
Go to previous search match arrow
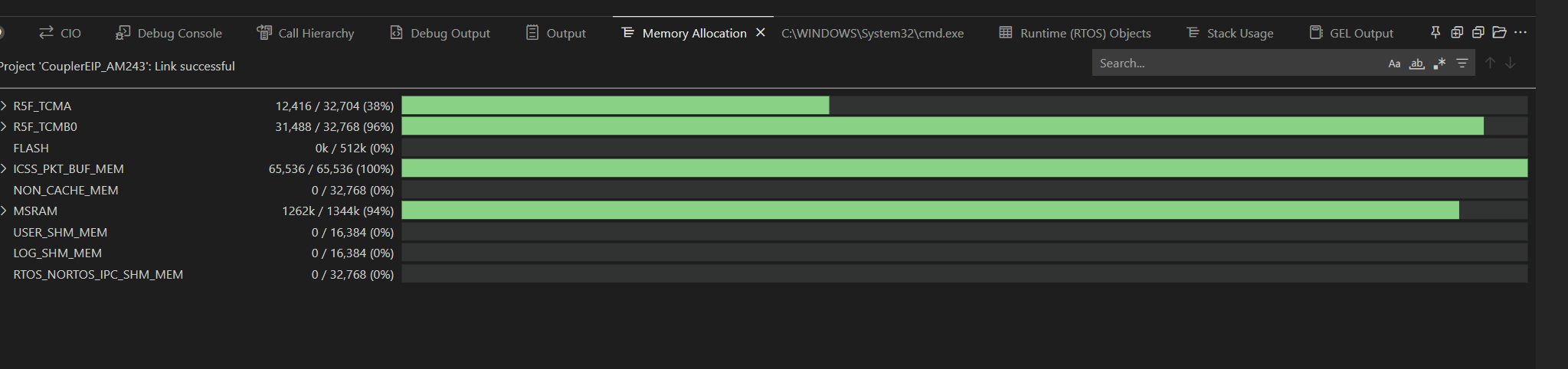[1490, 63]
